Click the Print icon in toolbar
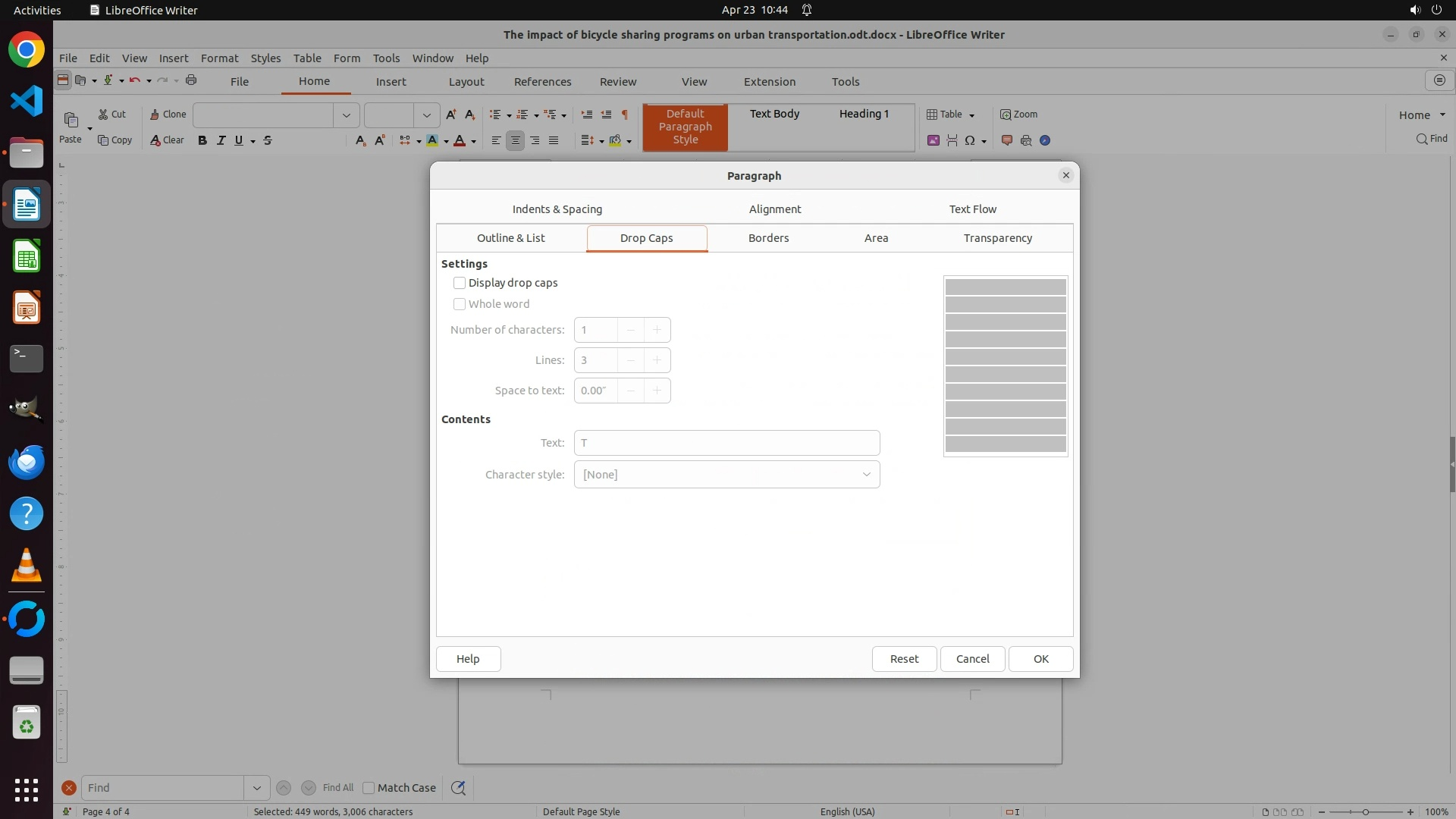 click(x=191, y=80)
